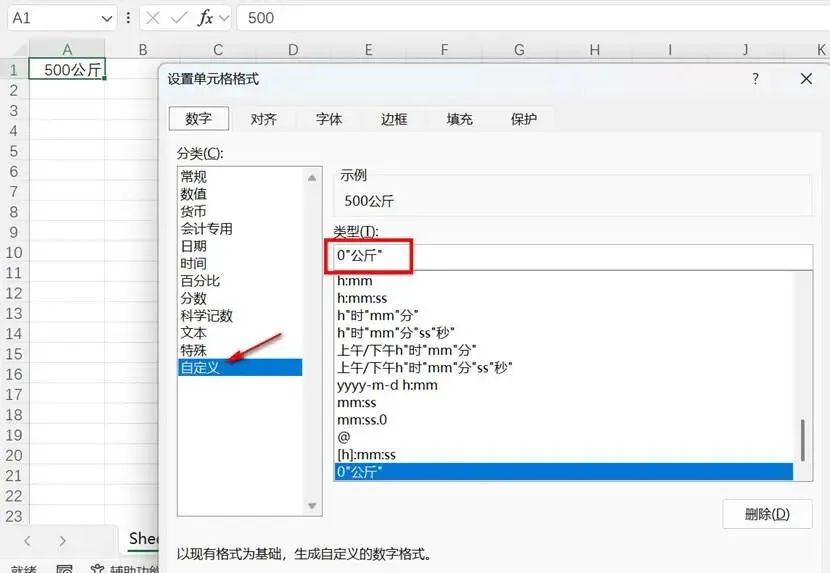Open Insert Function via the fx icon
The width and height of the screenshot is (830, 573).
point(205,18)
